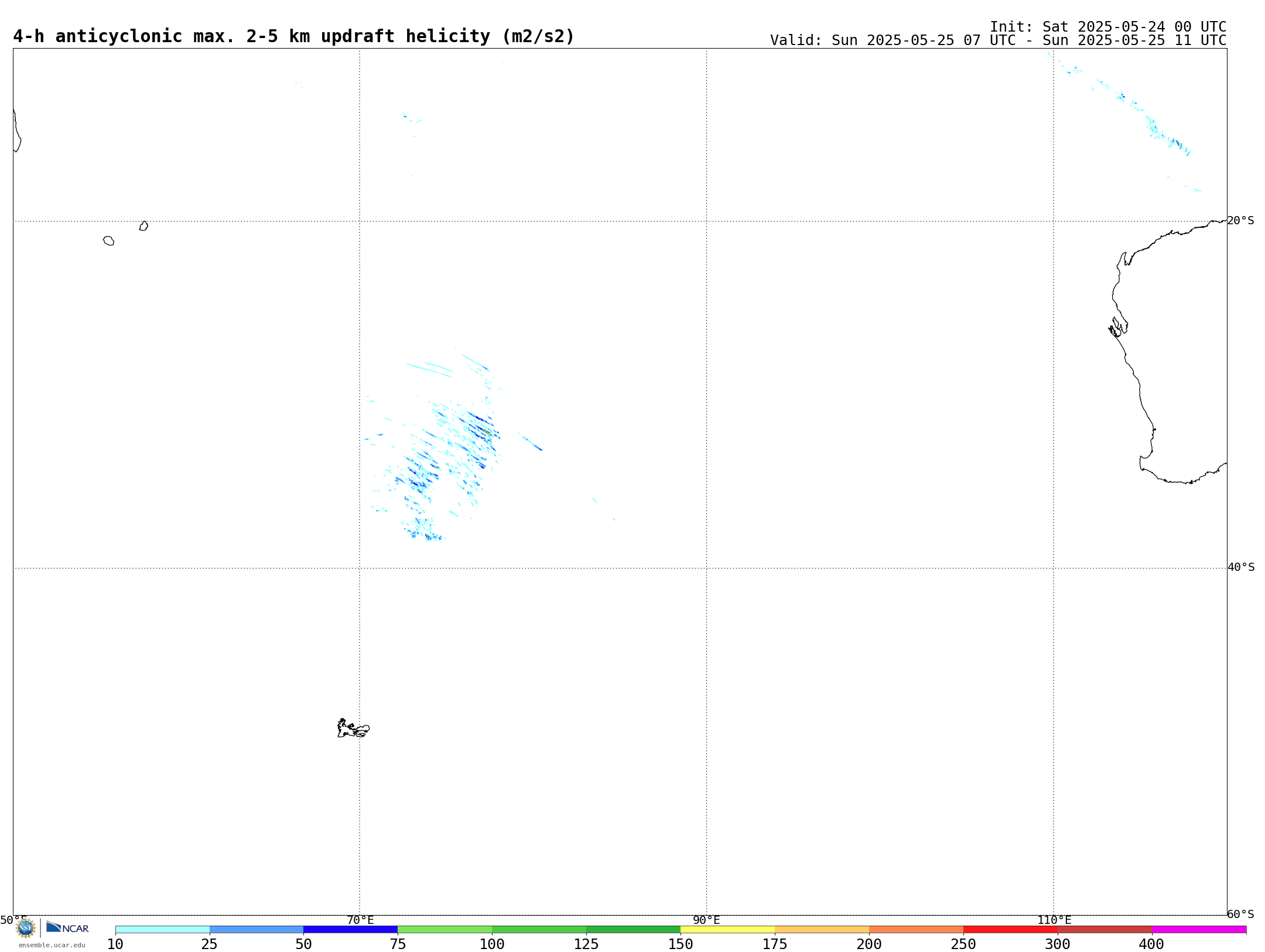Click the green 100-125 color segment
Image resolution: width=1265 pixels, height=952 pixels.
click(x=539, y=930)
